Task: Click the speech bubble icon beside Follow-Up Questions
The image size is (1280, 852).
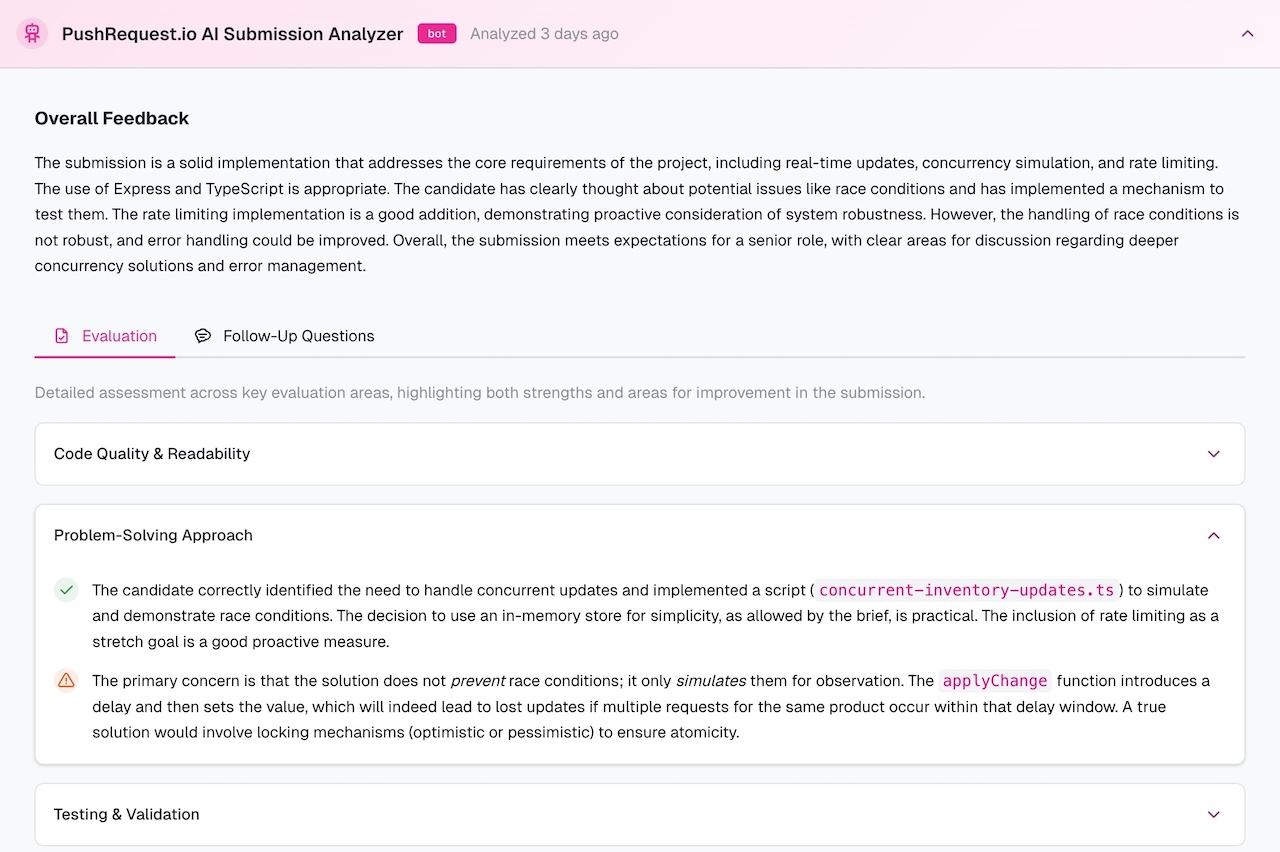Action: coord(203,335)
